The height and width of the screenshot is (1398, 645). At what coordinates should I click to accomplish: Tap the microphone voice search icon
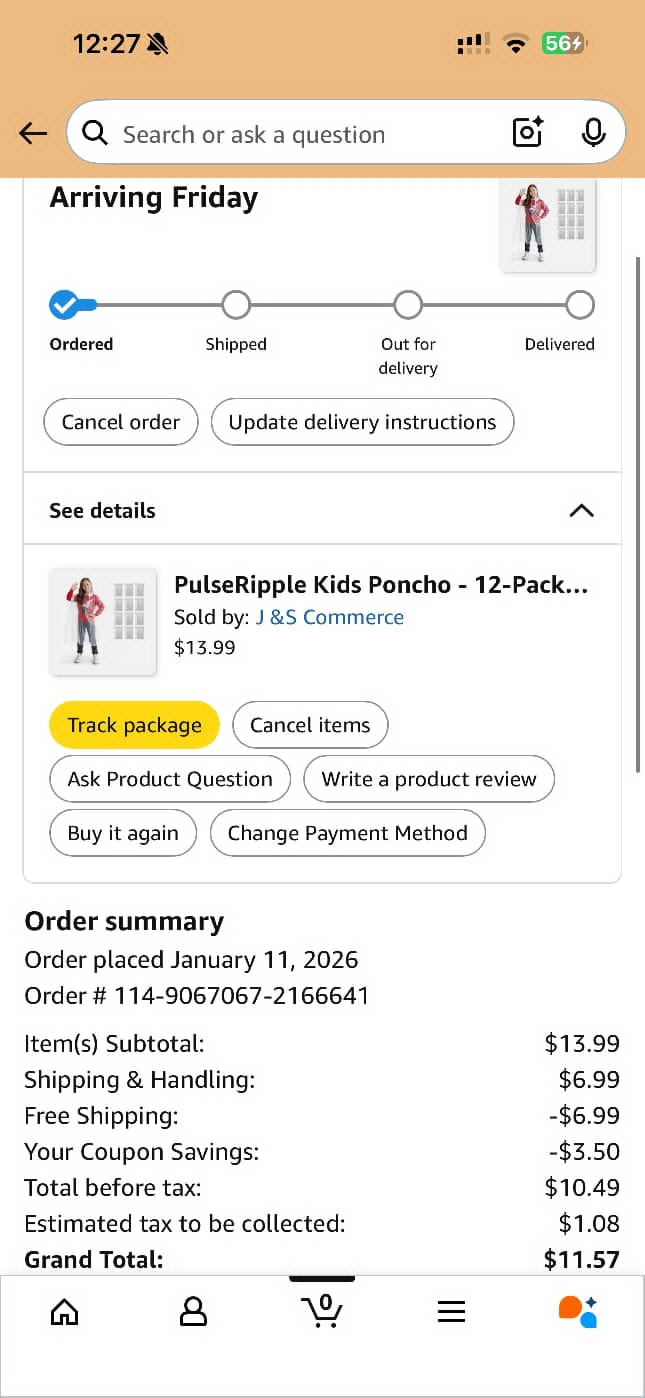(593, 133)
